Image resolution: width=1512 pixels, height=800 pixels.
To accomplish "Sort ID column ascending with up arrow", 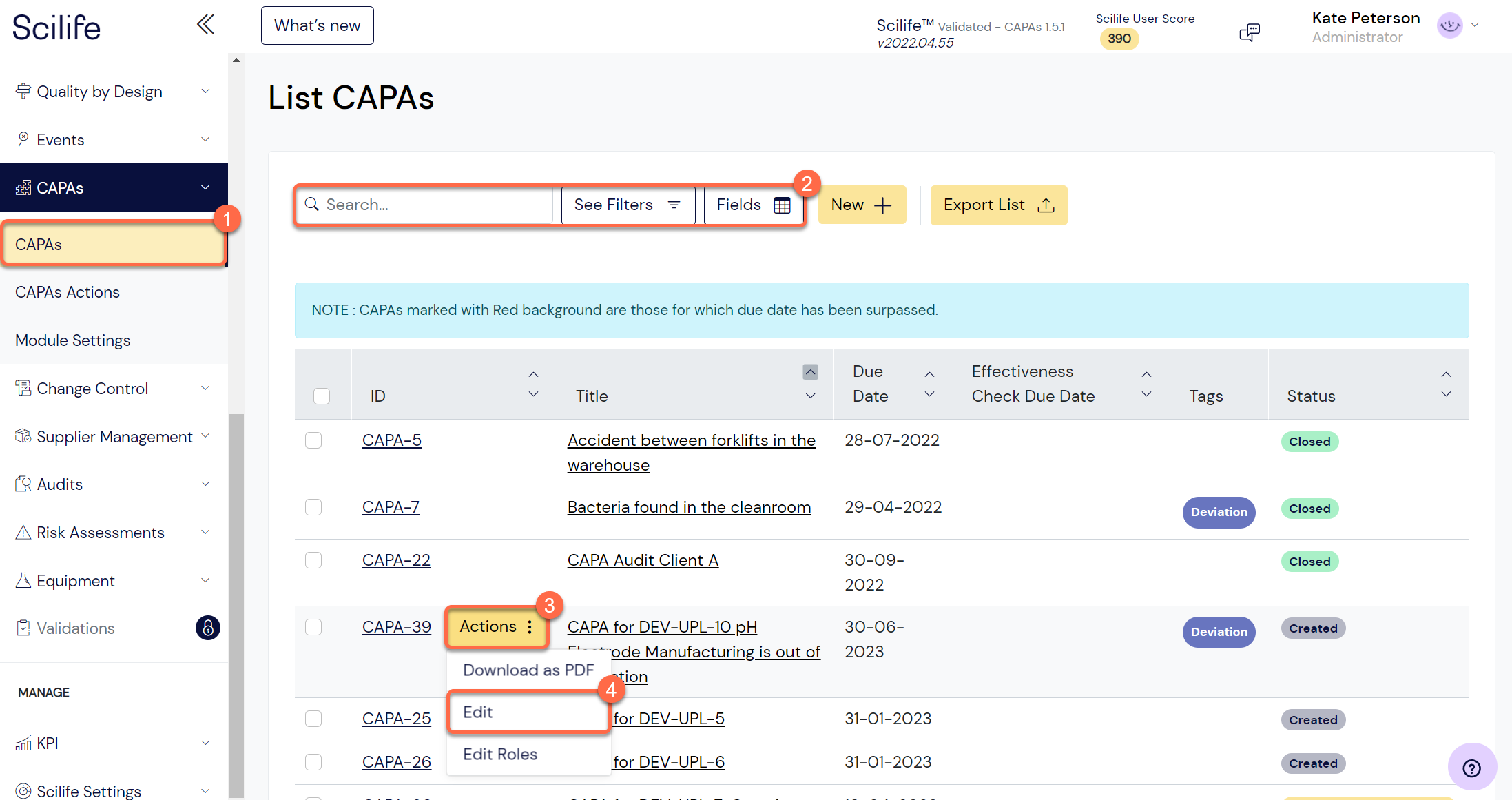I will coord(533,374).
